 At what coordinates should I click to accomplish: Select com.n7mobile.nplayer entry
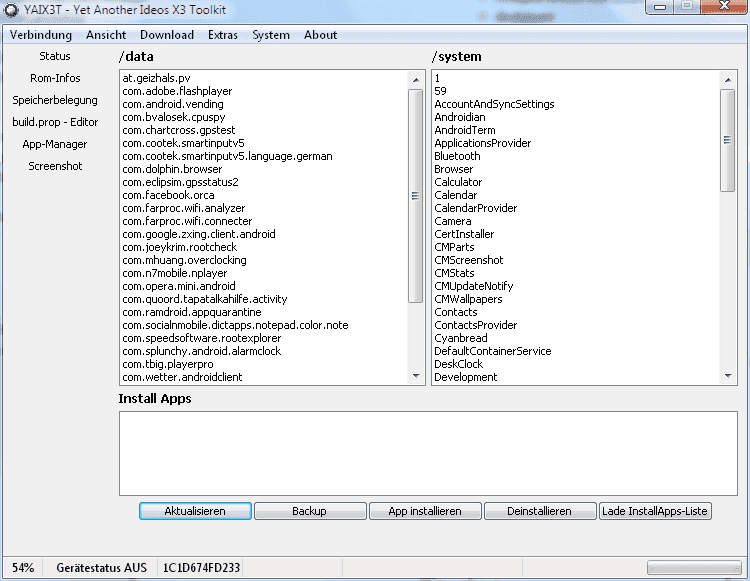(x=175, y=273)
